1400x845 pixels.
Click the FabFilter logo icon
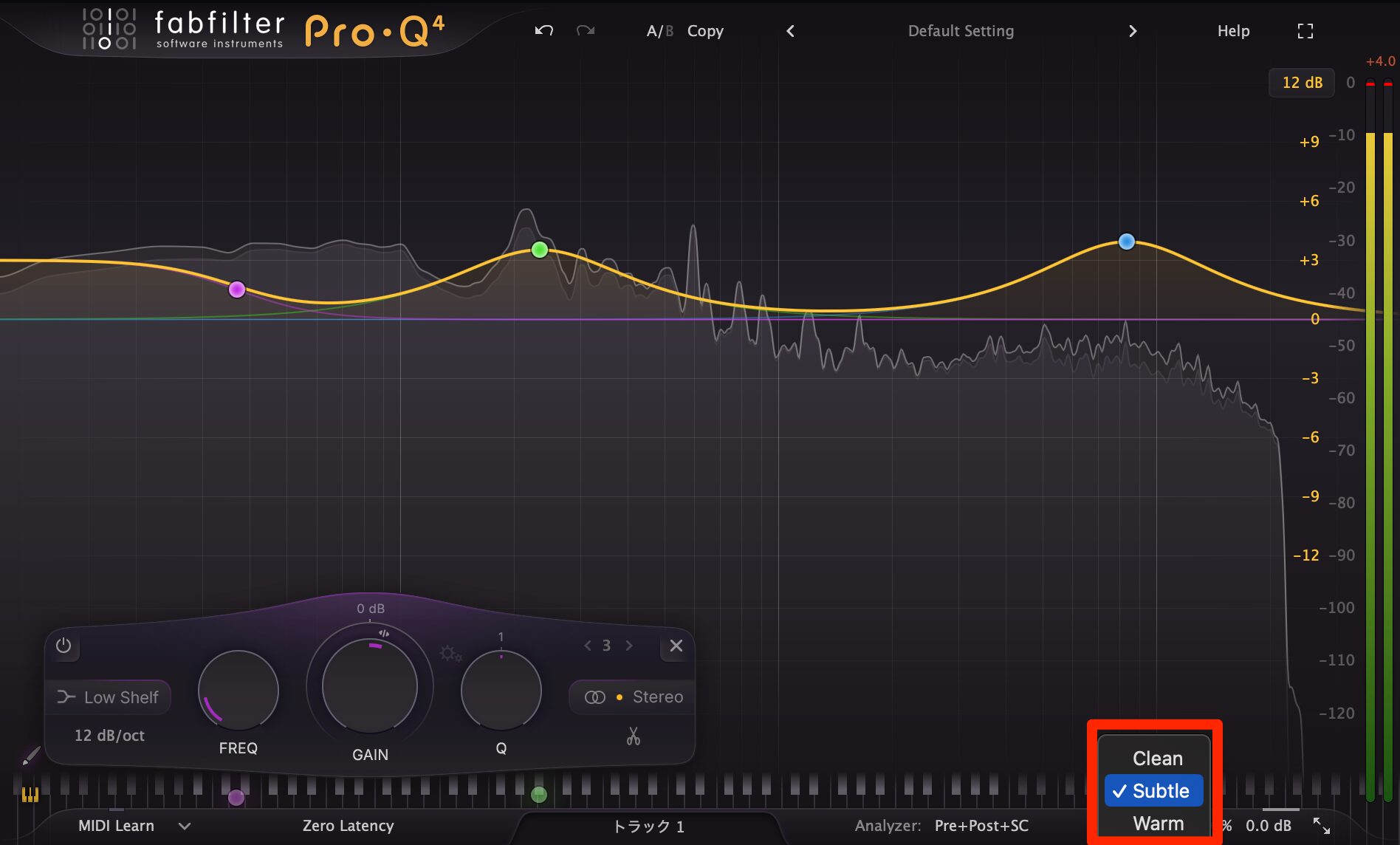[109, 29]
